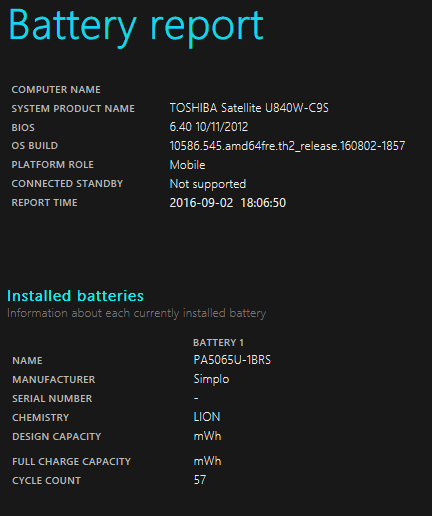Select the battery name PA5065U-1BRS
This screenshot has width=432, height=516.
point(232,360)
